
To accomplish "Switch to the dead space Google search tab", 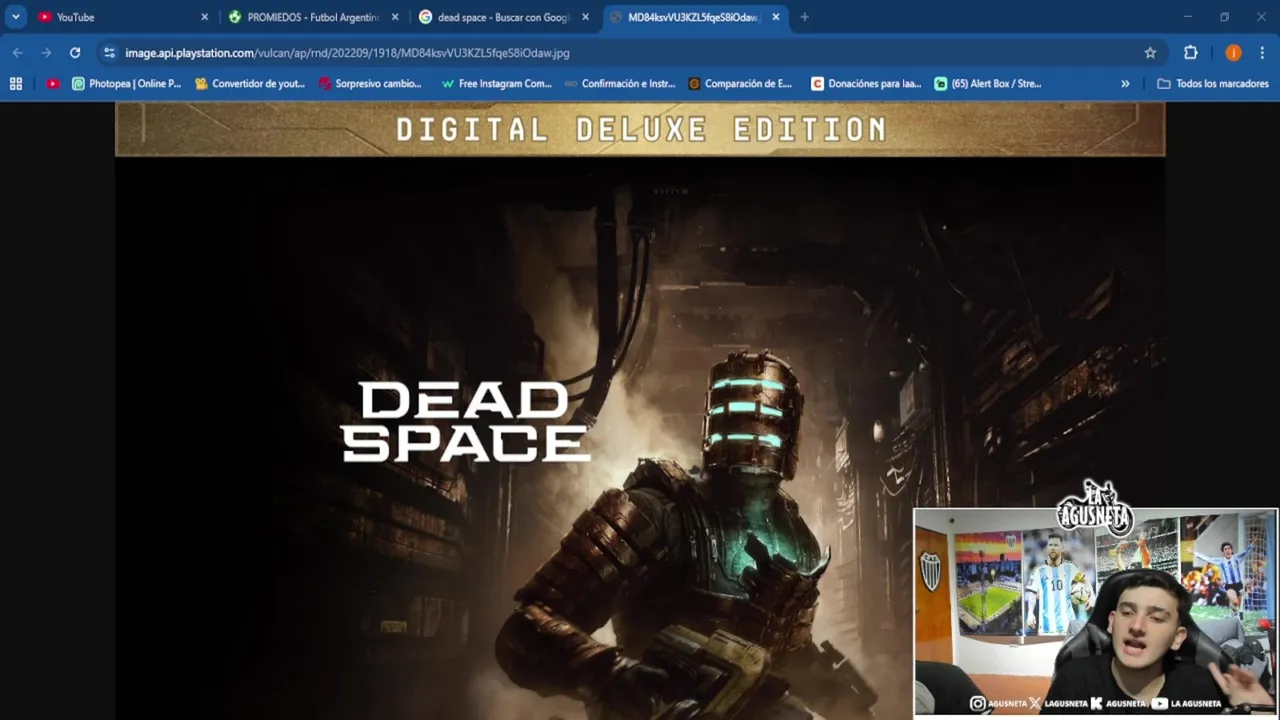I will pos(503,17).
